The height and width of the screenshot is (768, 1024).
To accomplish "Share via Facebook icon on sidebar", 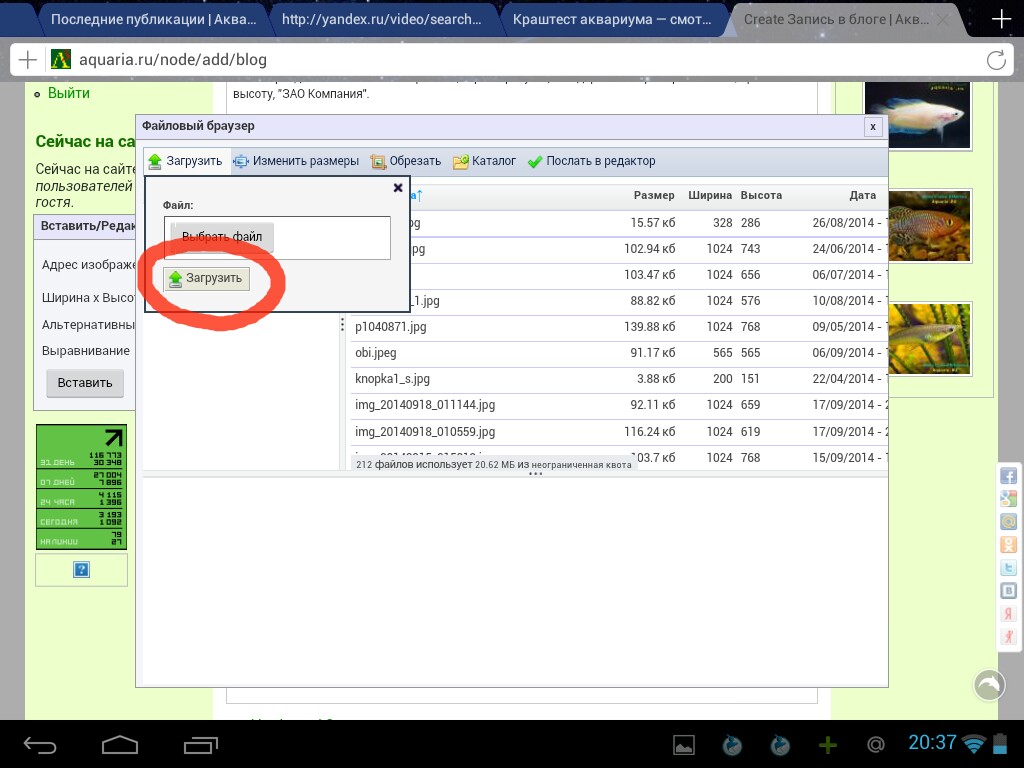I will [x=1008, y=475].
